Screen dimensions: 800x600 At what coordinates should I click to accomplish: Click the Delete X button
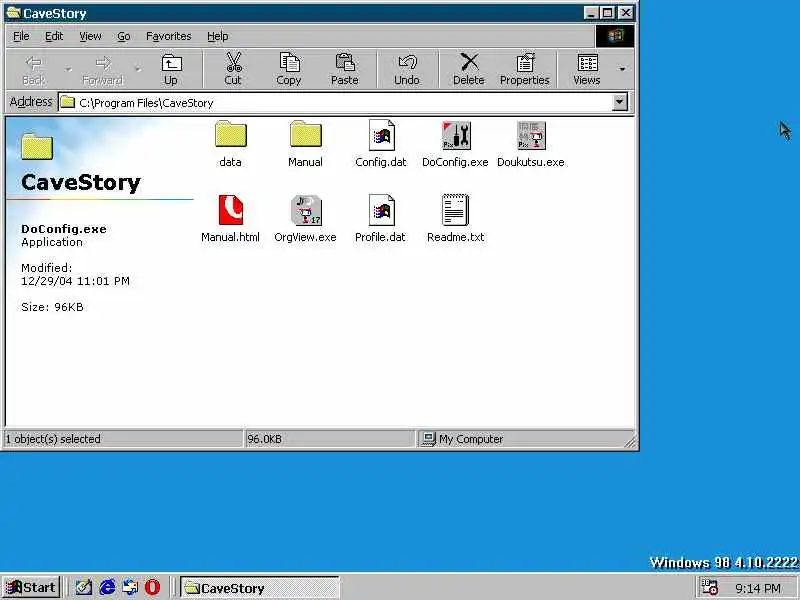pos(468,69)
